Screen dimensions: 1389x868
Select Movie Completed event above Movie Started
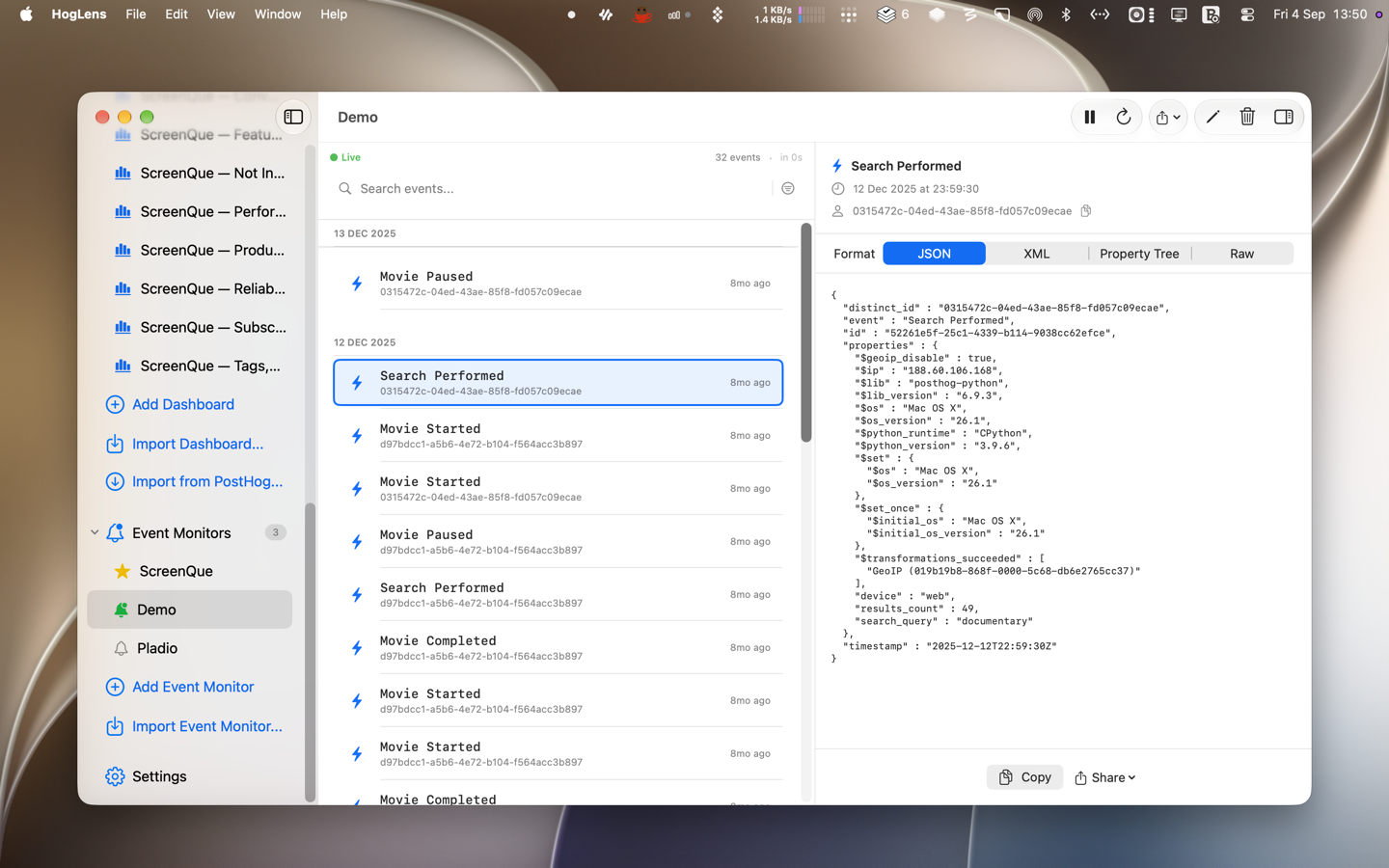point(558,648)
